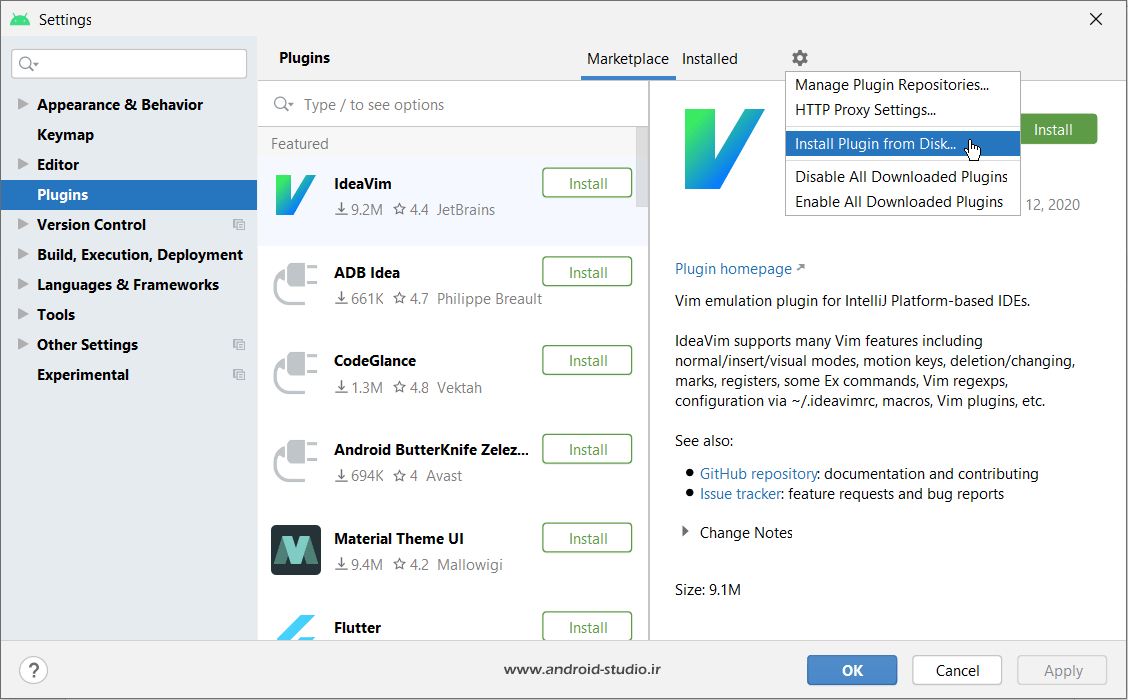Expand the Appearance & Behavior section
The image size is (1128, 700).
coord(23,105)
